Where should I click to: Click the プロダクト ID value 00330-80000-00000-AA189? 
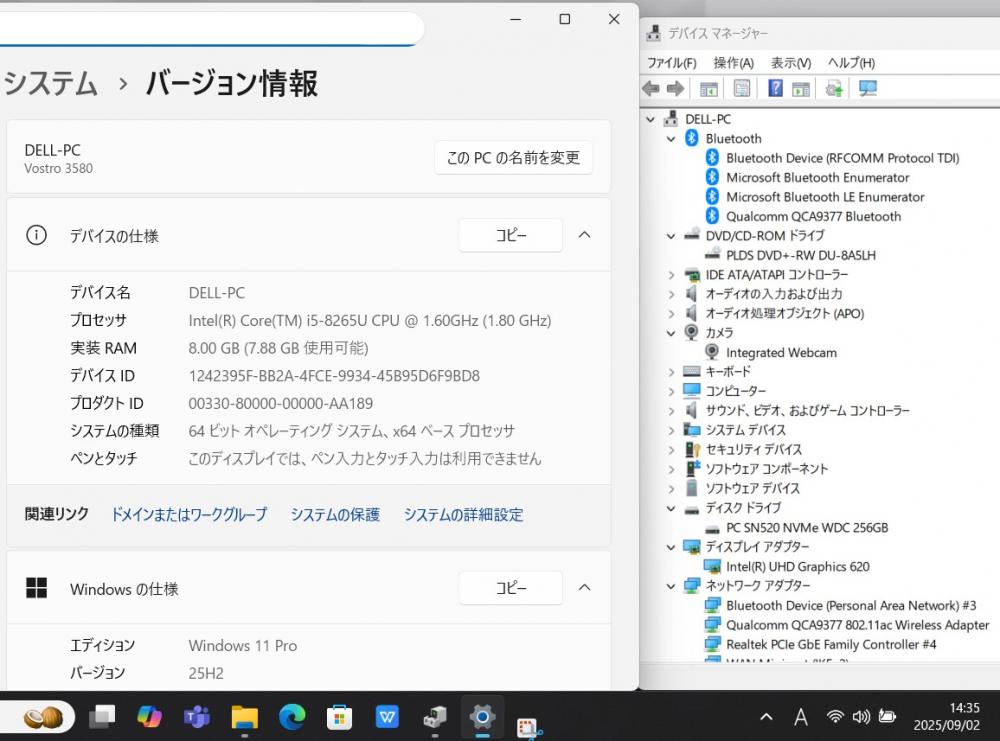click(281, 403)
